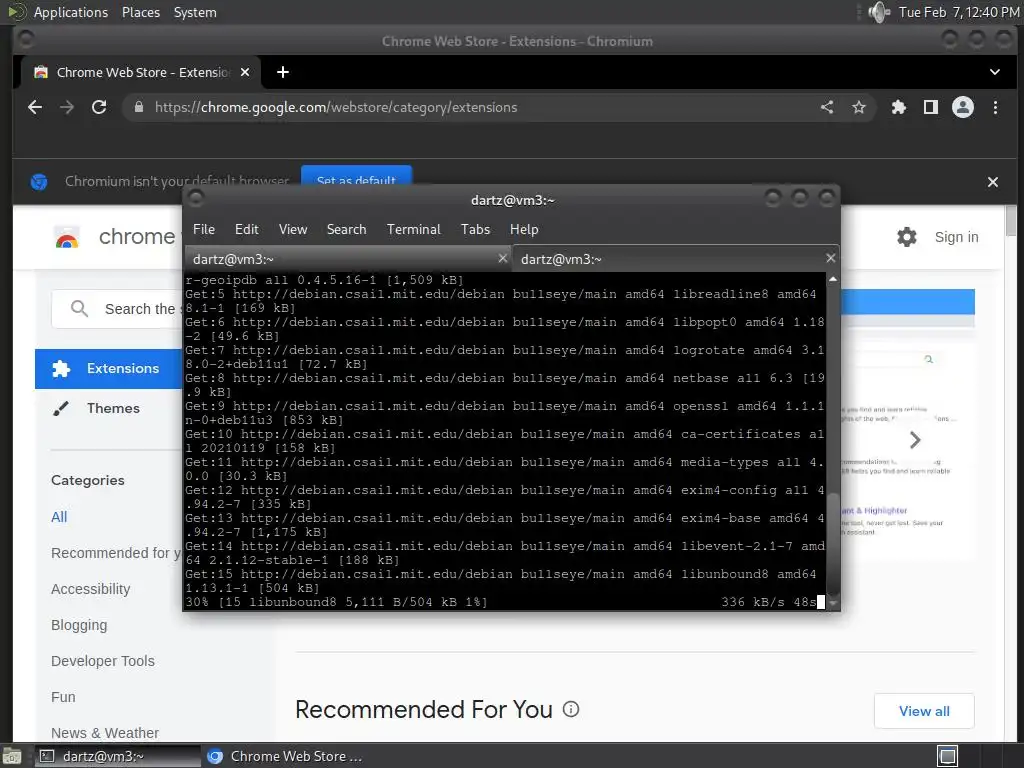Select Extensions in Web Store sidebar
Image resolution: width=1024 pixels, height=768 pixels.
click(109, 368)
